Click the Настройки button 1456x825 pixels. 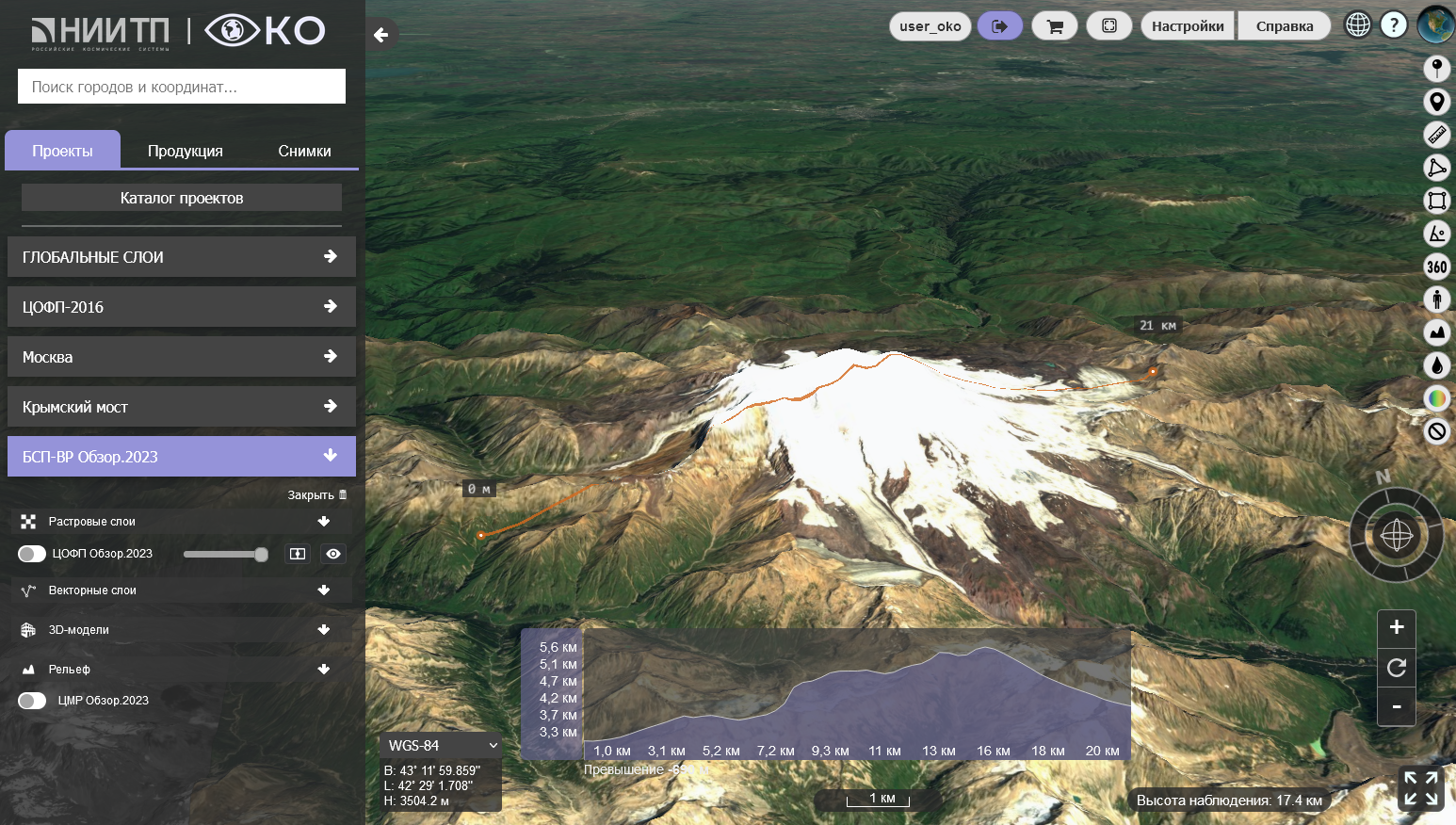[x=1188, y=26]
